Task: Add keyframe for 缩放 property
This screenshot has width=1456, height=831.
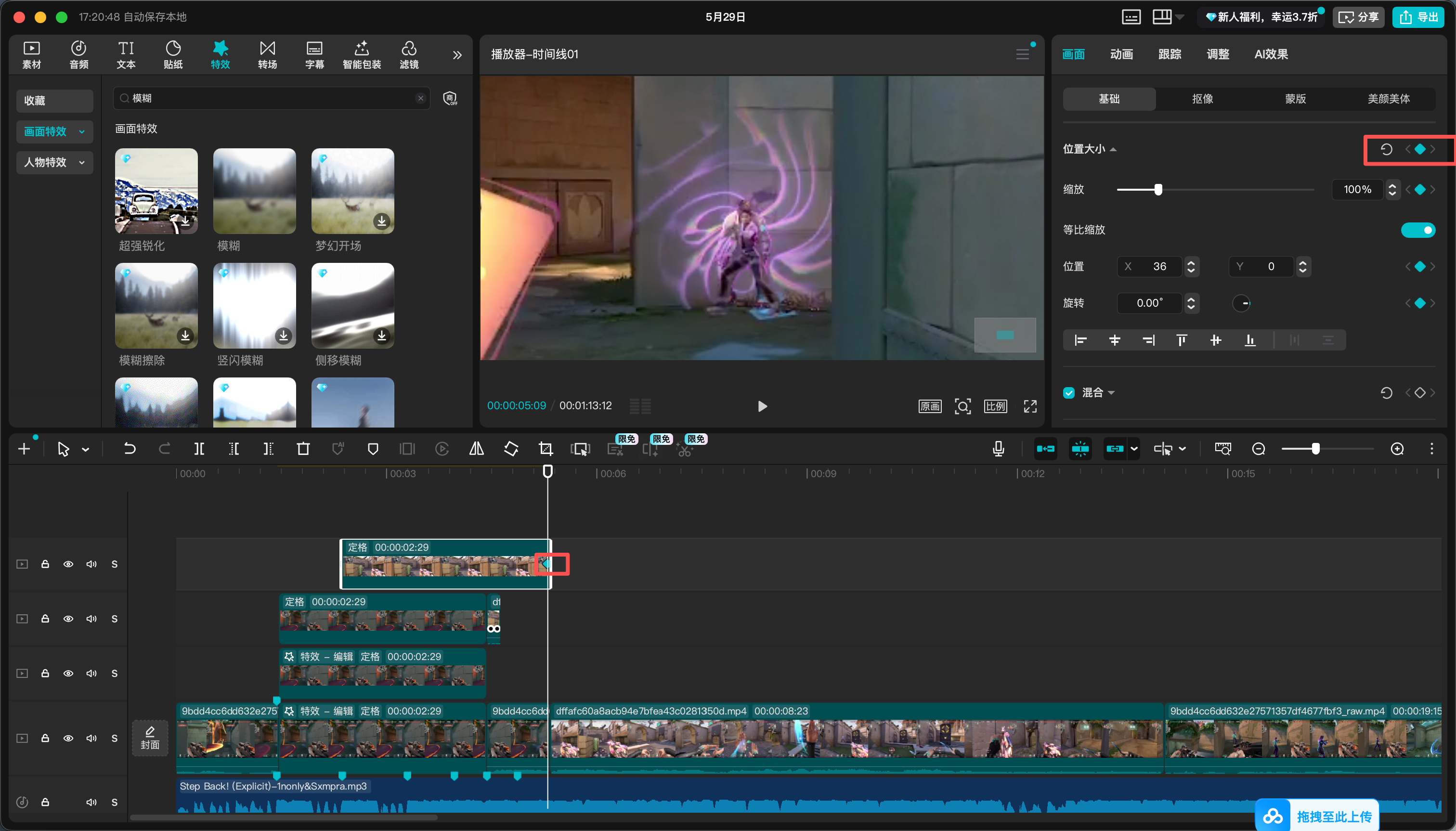Action: coord(1420,190)
